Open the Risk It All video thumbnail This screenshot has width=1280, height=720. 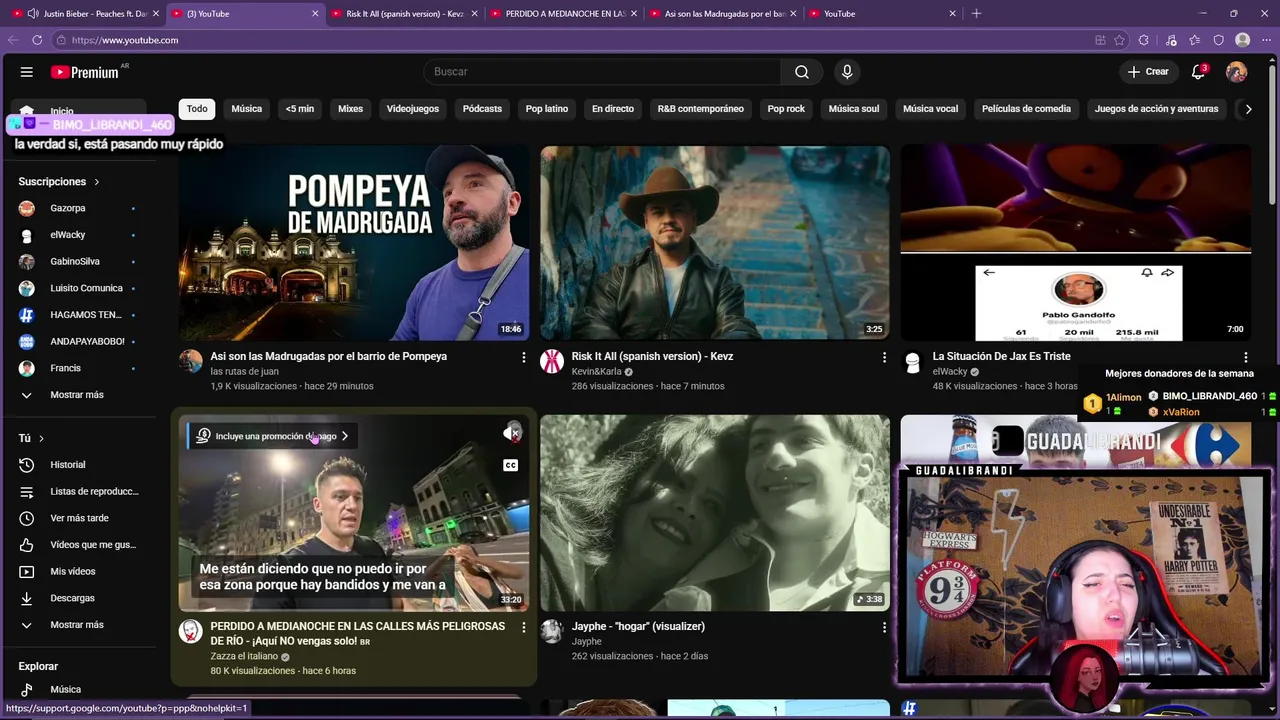click(715, 243)
